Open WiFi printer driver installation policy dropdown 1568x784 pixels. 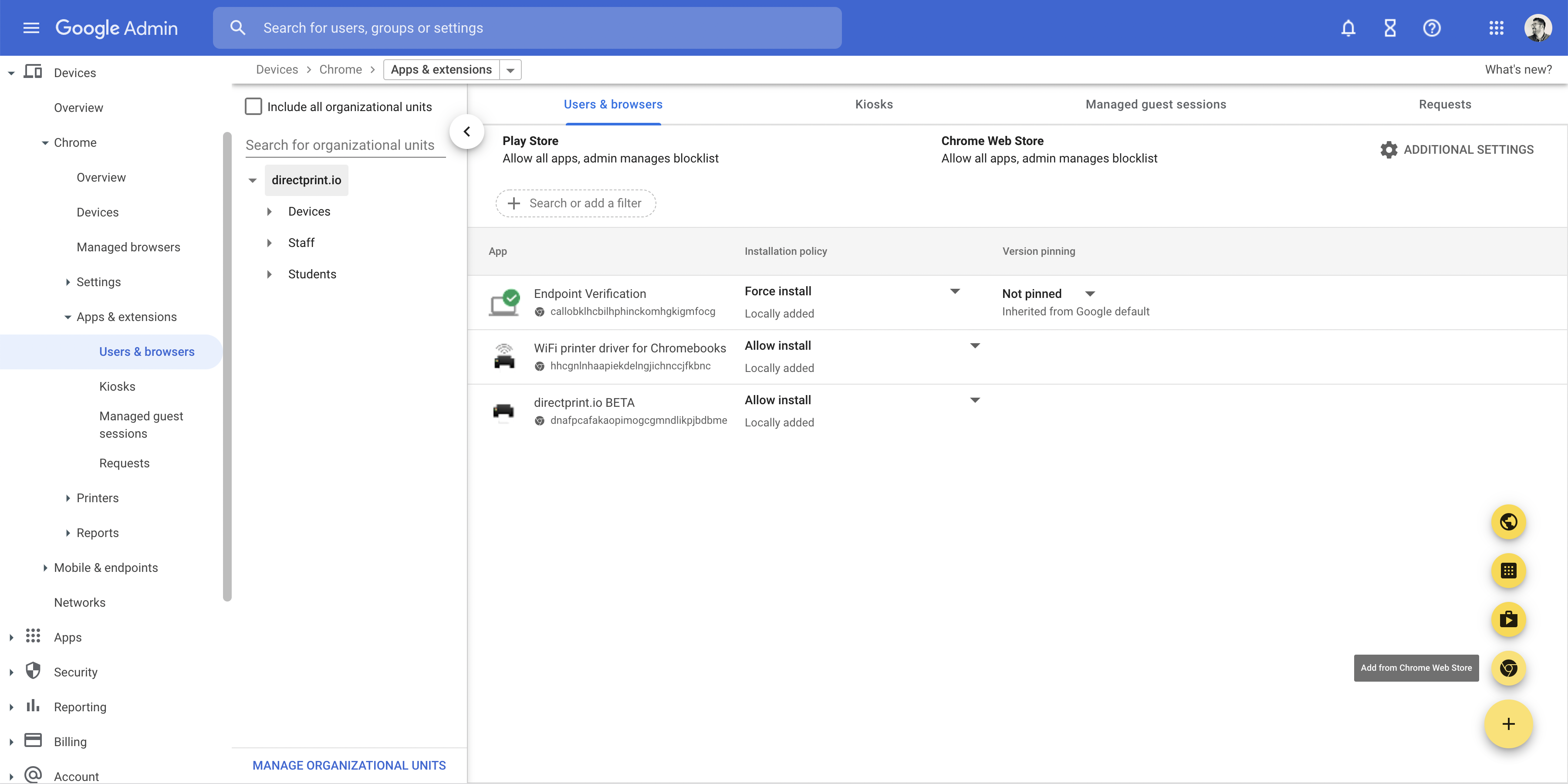pos(974,346)
